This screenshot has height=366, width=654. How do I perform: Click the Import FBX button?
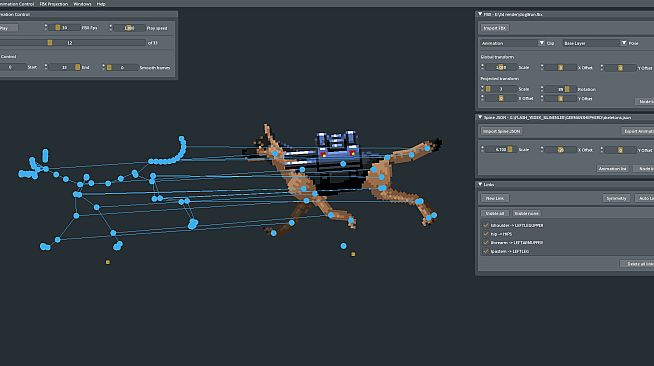(495, 28)
